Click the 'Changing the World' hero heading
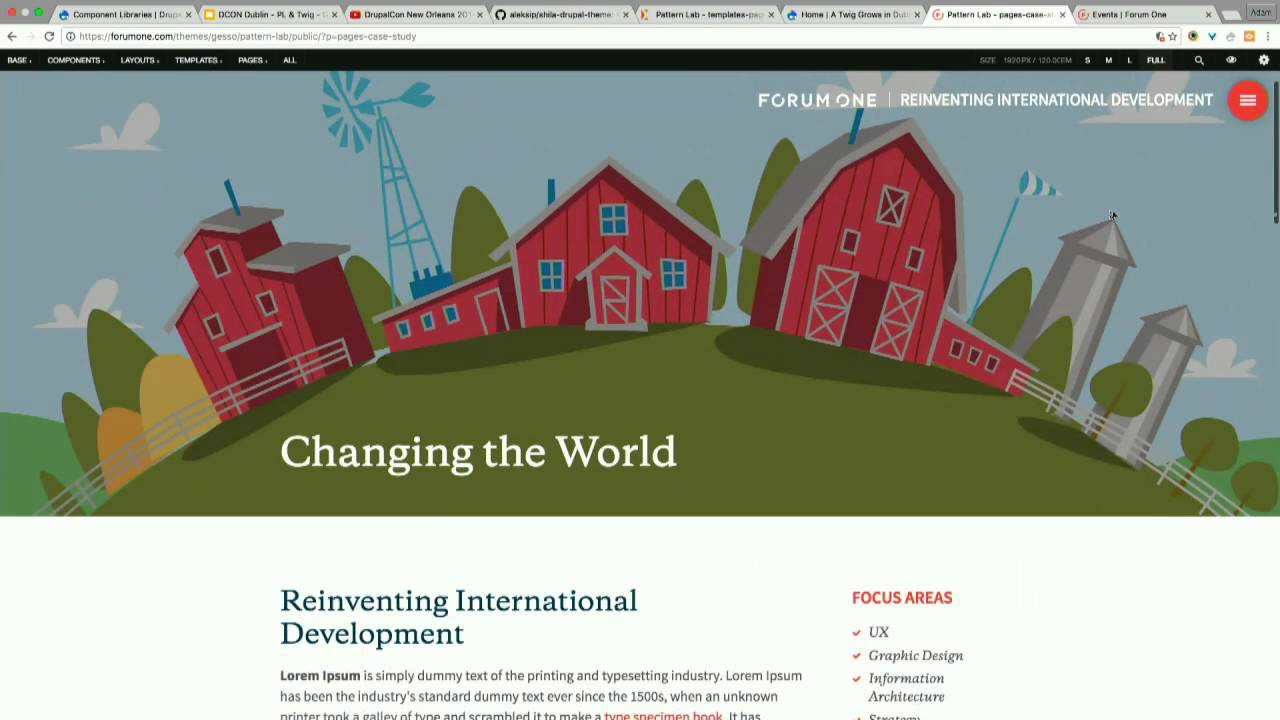The width and height of the screenshot is (1280, 720). pos(478,452)
